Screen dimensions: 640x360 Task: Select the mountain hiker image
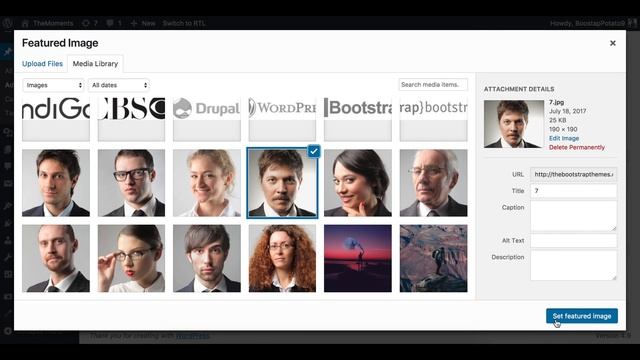pyautogui.click(x=433, y=258)
